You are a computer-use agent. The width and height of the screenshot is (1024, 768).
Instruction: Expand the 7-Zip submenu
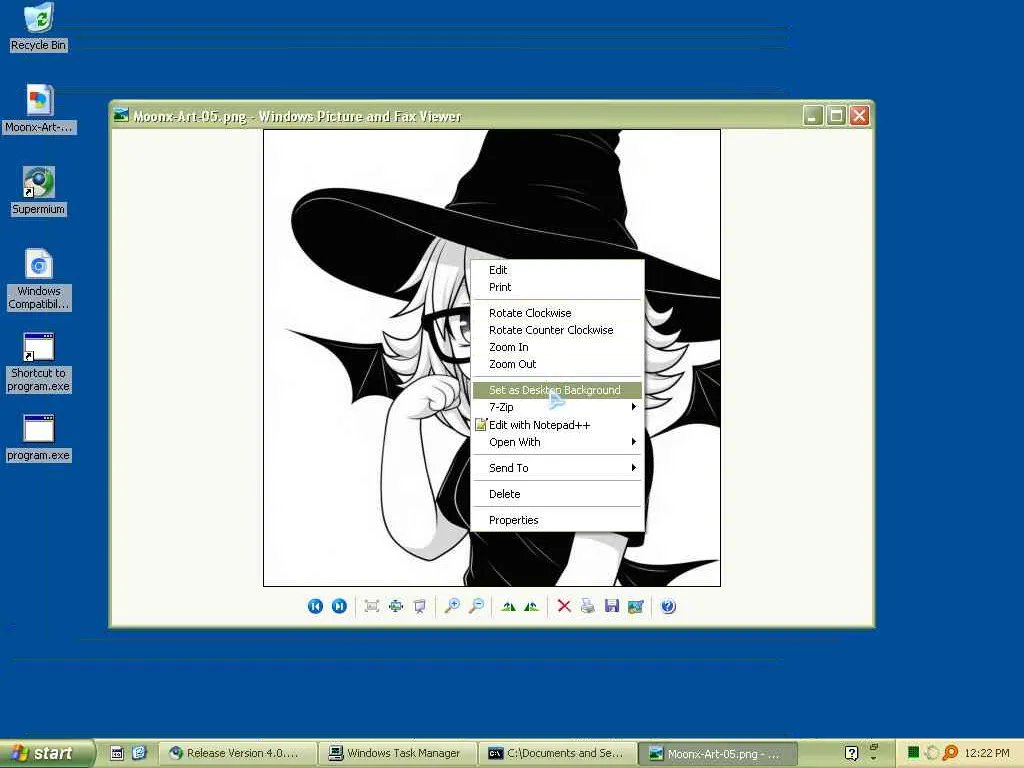click(x=557, y=407)
